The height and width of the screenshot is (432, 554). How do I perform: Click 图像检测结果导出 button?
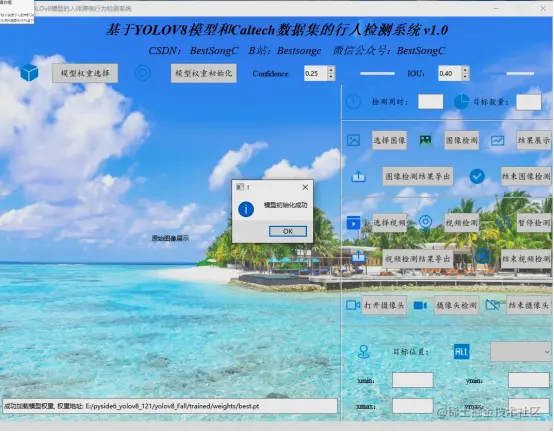418,176
